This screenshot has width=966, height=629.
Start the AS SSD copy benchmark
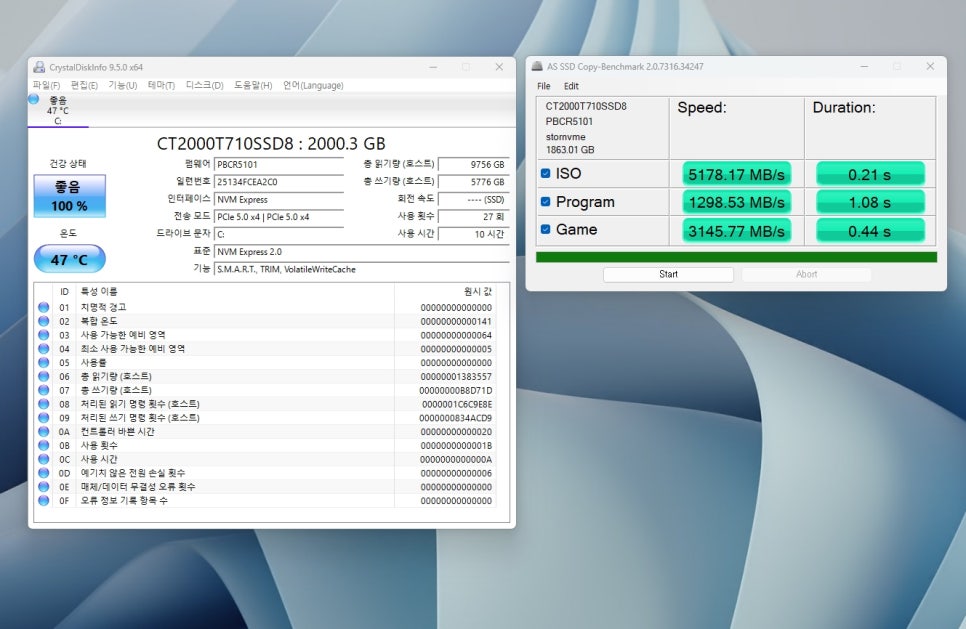(668, 275)
